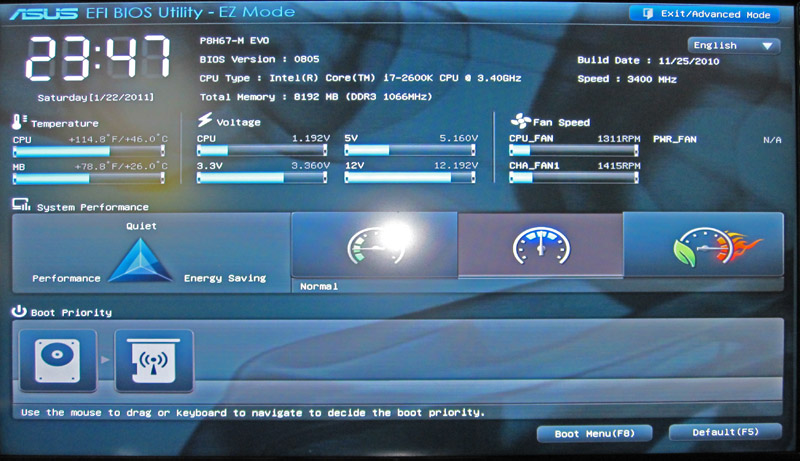Click the date Saturday[1/22/2011]
Screen dimensions: 800x461
tap(95, 97)
